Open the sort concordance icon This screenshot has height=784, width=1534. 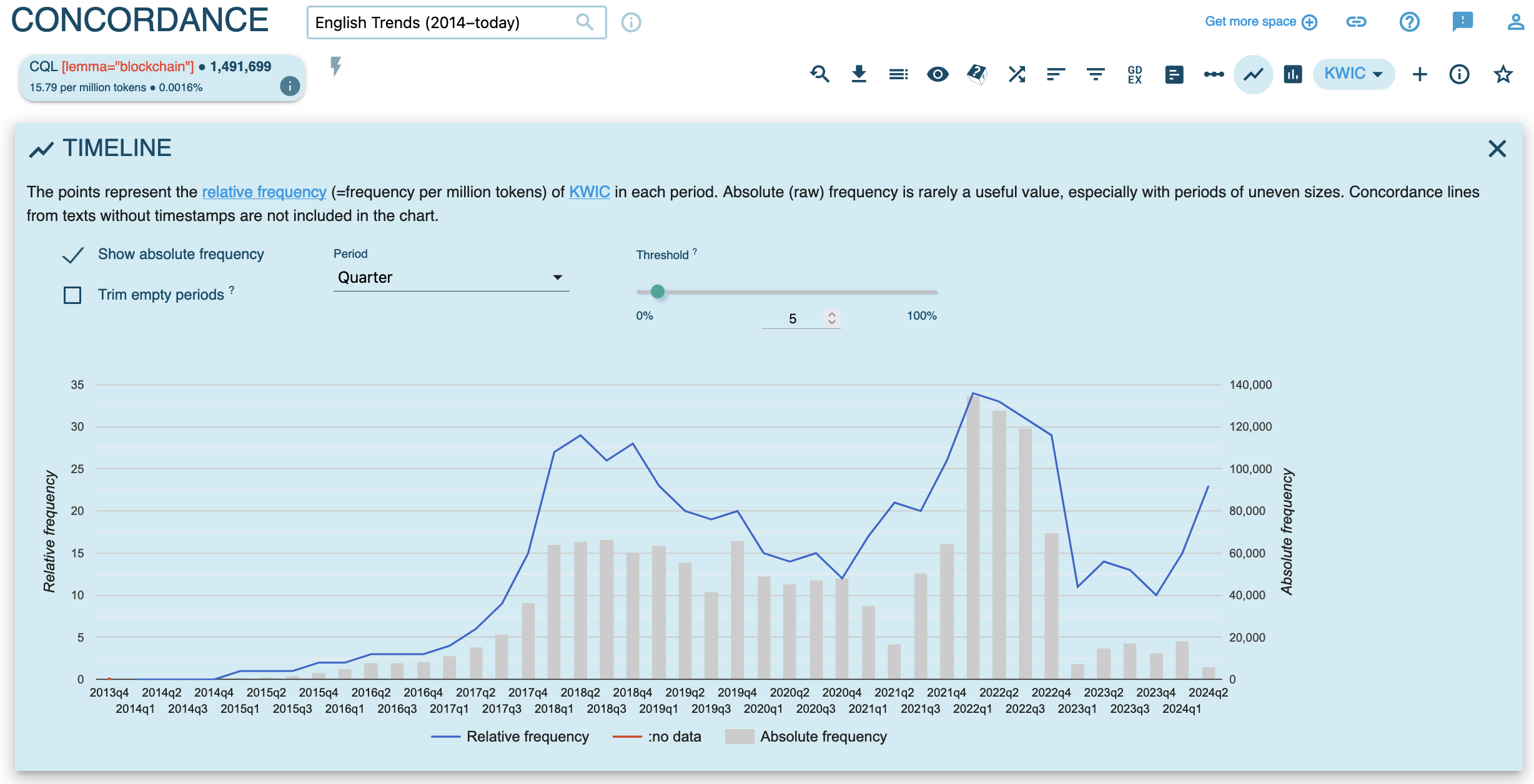click(x=1056, y=74)
